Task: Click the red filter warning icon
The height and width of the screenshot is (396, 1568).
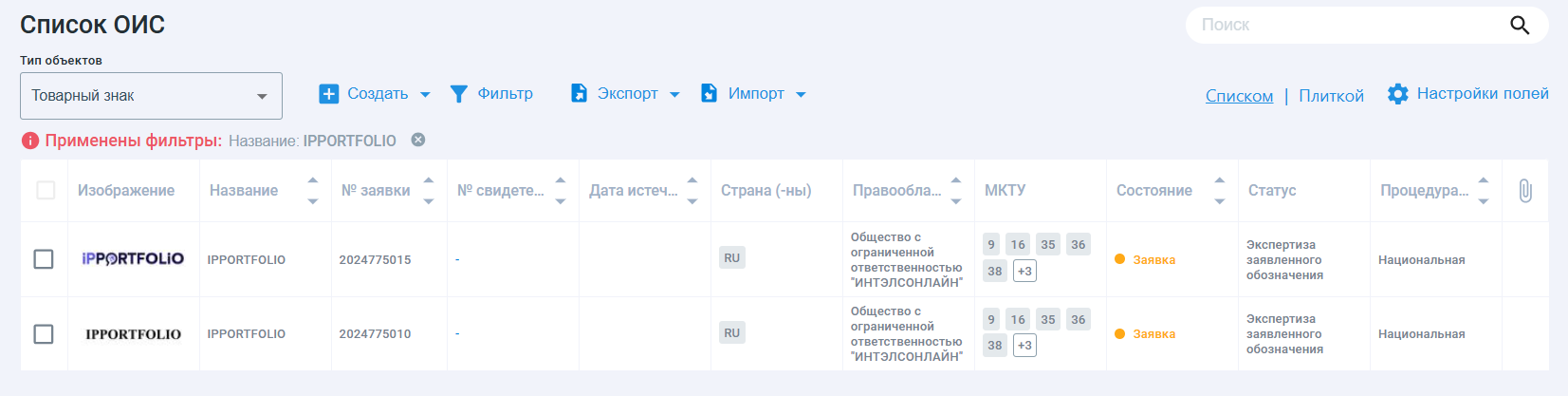Action: [x=30, y=141]
